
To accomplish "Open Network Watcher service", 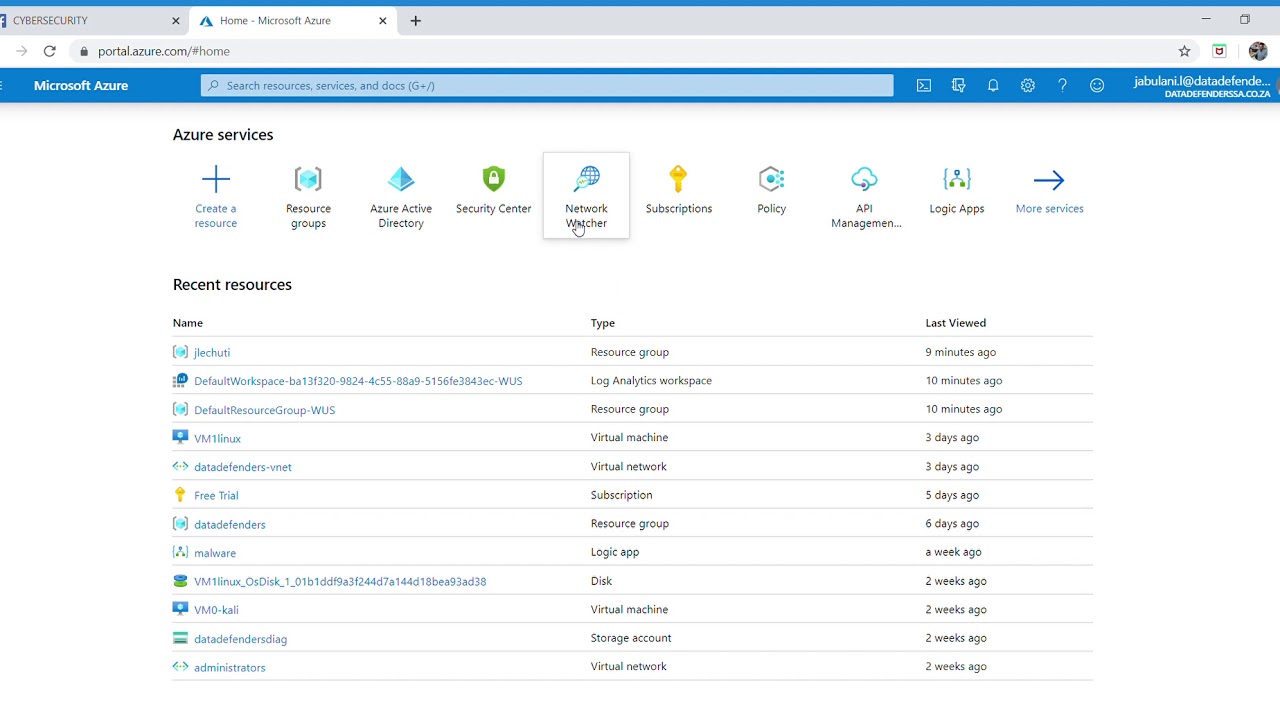I will pyautogui.click(x=586, y=196).
